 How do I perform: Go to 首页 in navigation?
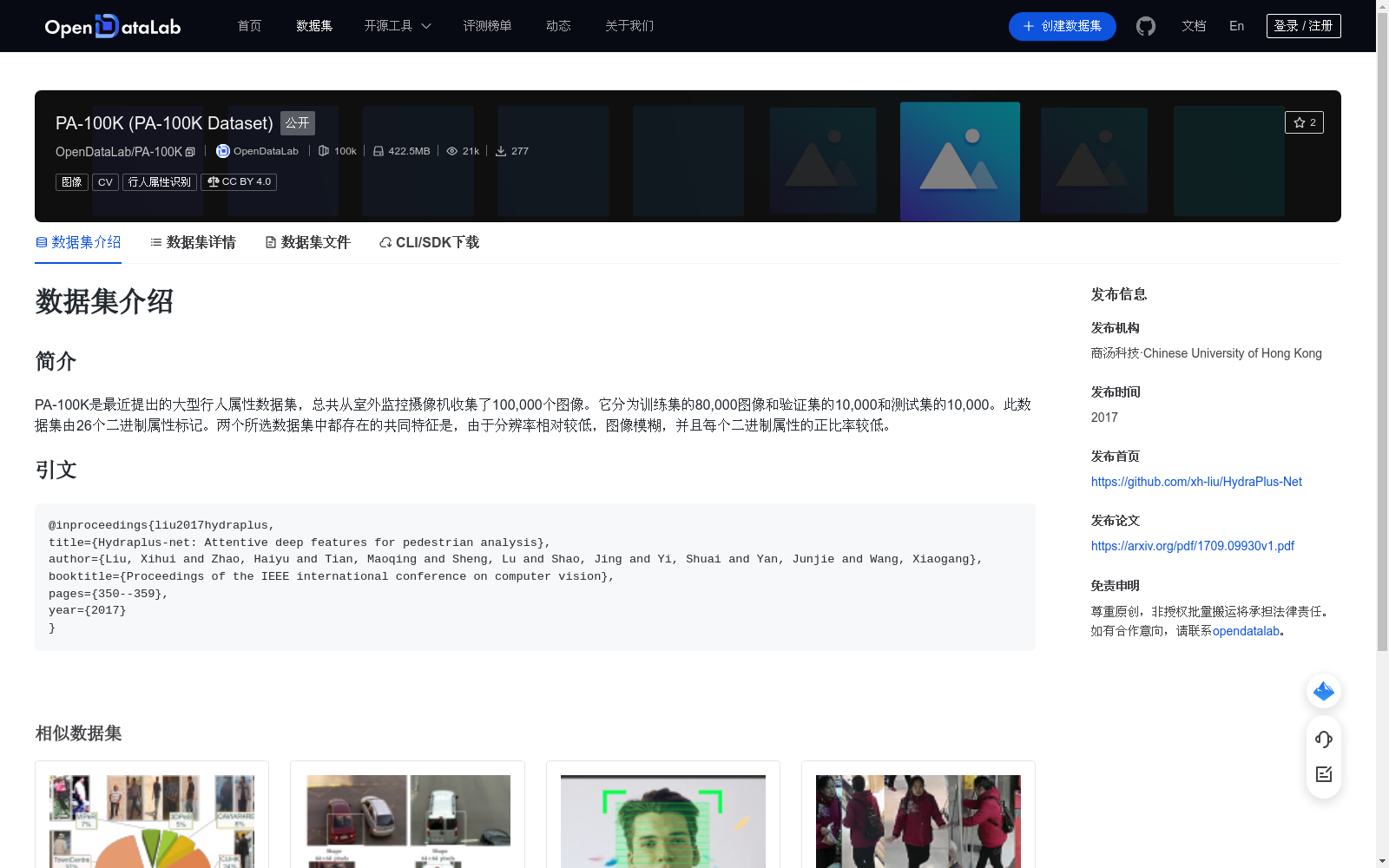249,26
